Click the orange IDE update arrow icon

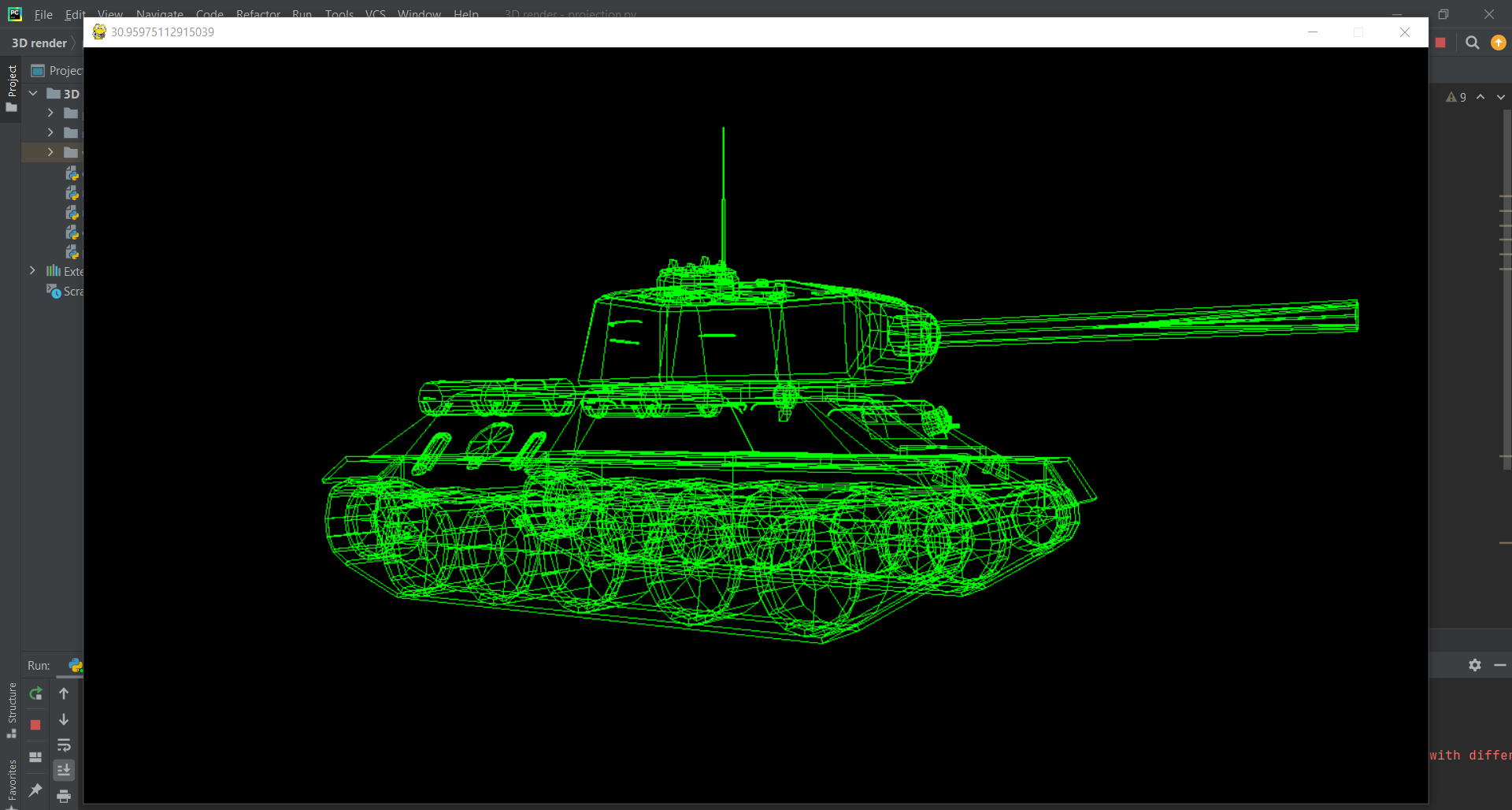click(x=1498, y=43)
